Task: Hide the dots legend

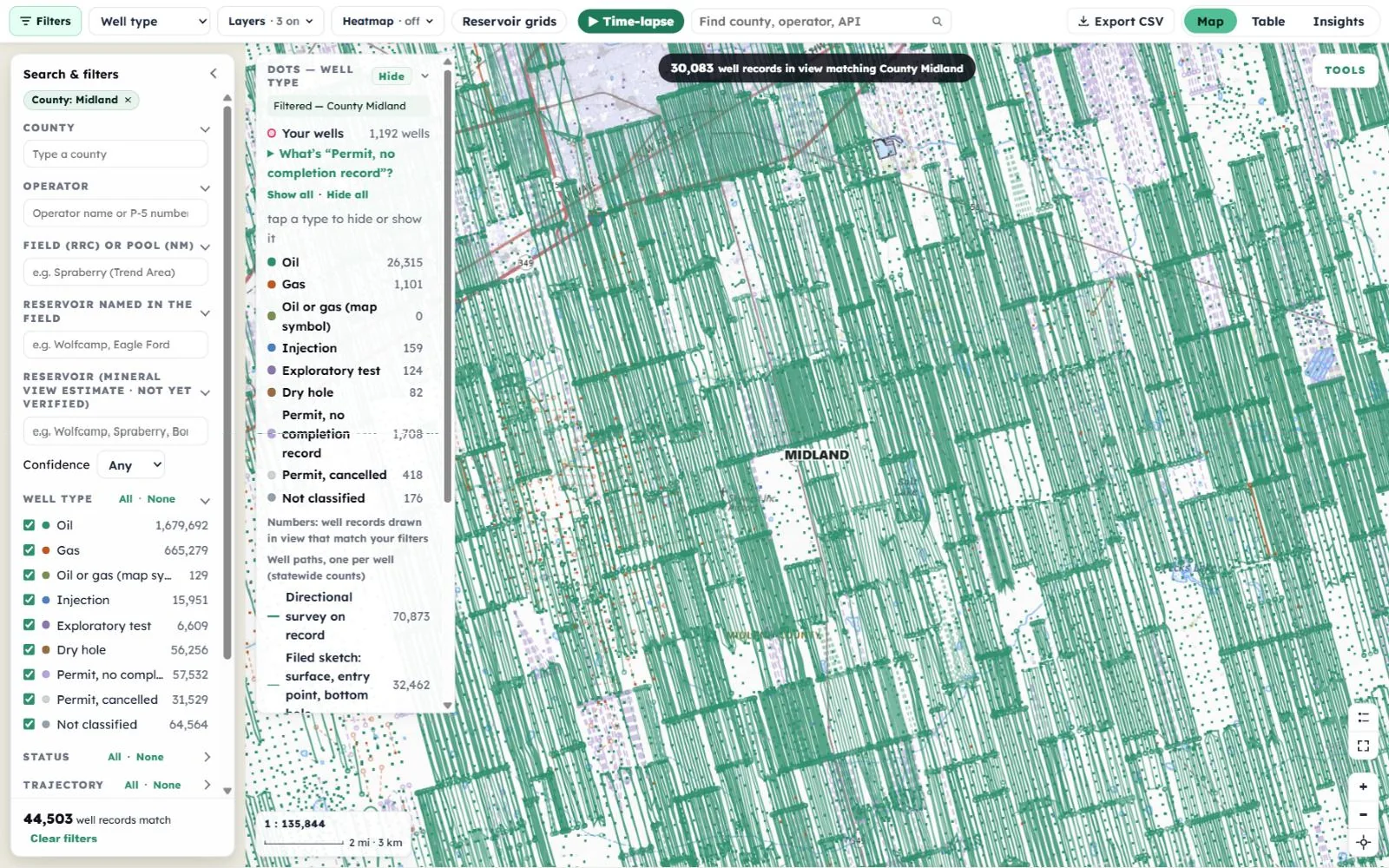Action: point(392,76)
